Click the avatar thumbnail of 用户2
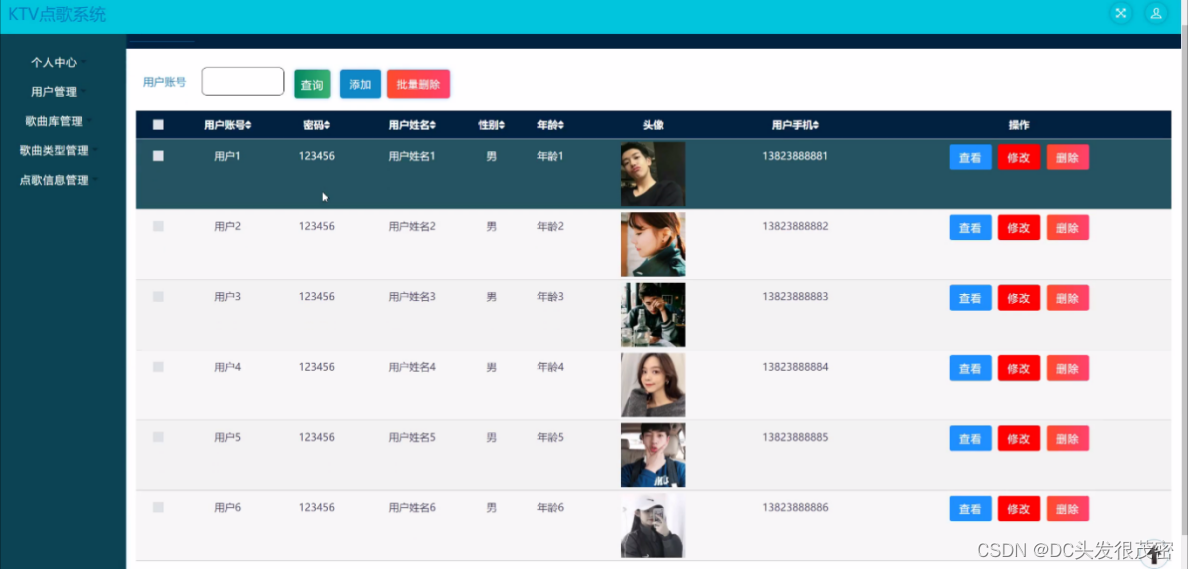This screenshot has height=569, width=1189. click(653, 244)
